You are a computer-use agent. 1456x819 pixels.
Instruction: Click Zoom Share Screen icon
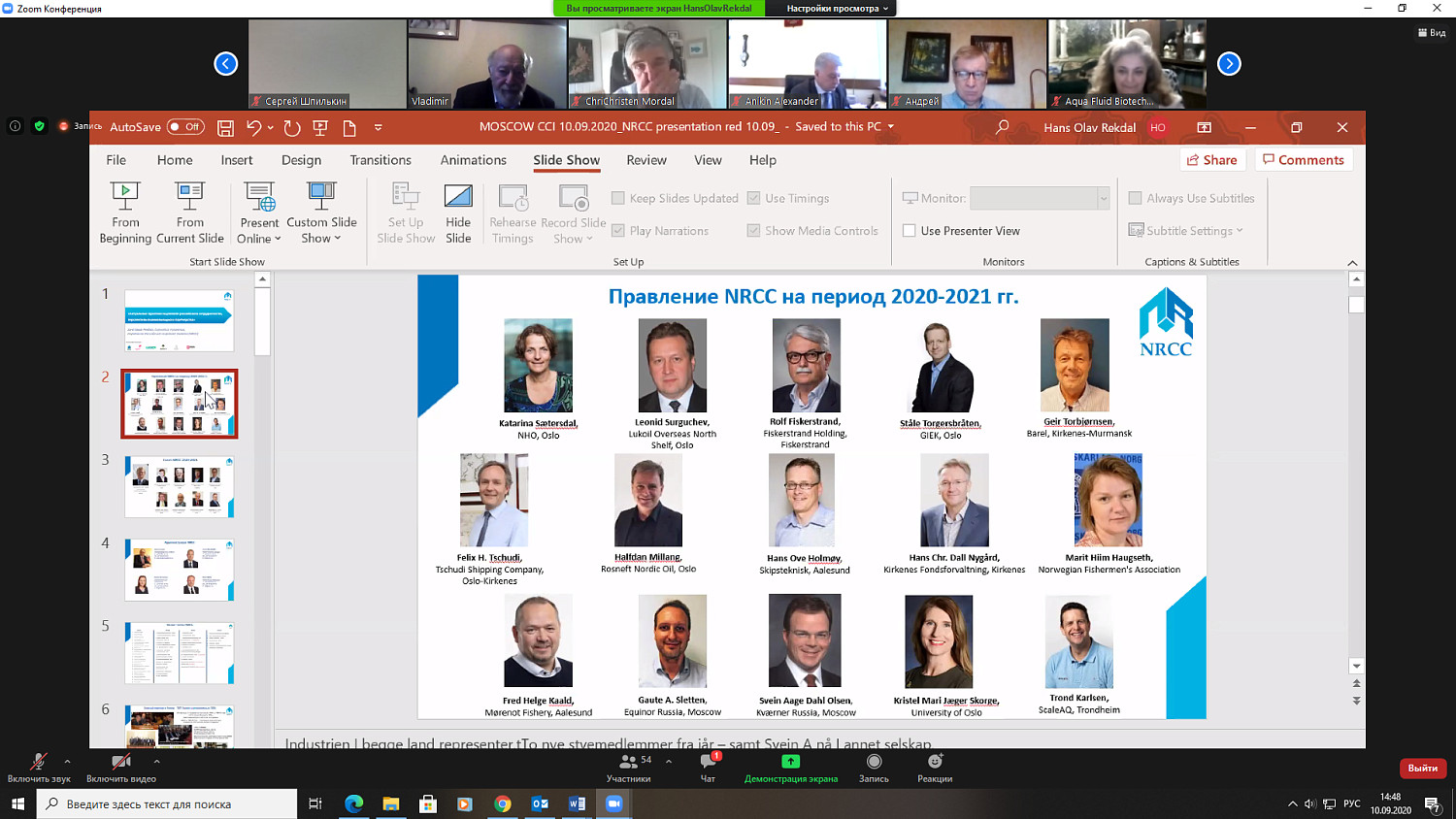pos(791,762)
